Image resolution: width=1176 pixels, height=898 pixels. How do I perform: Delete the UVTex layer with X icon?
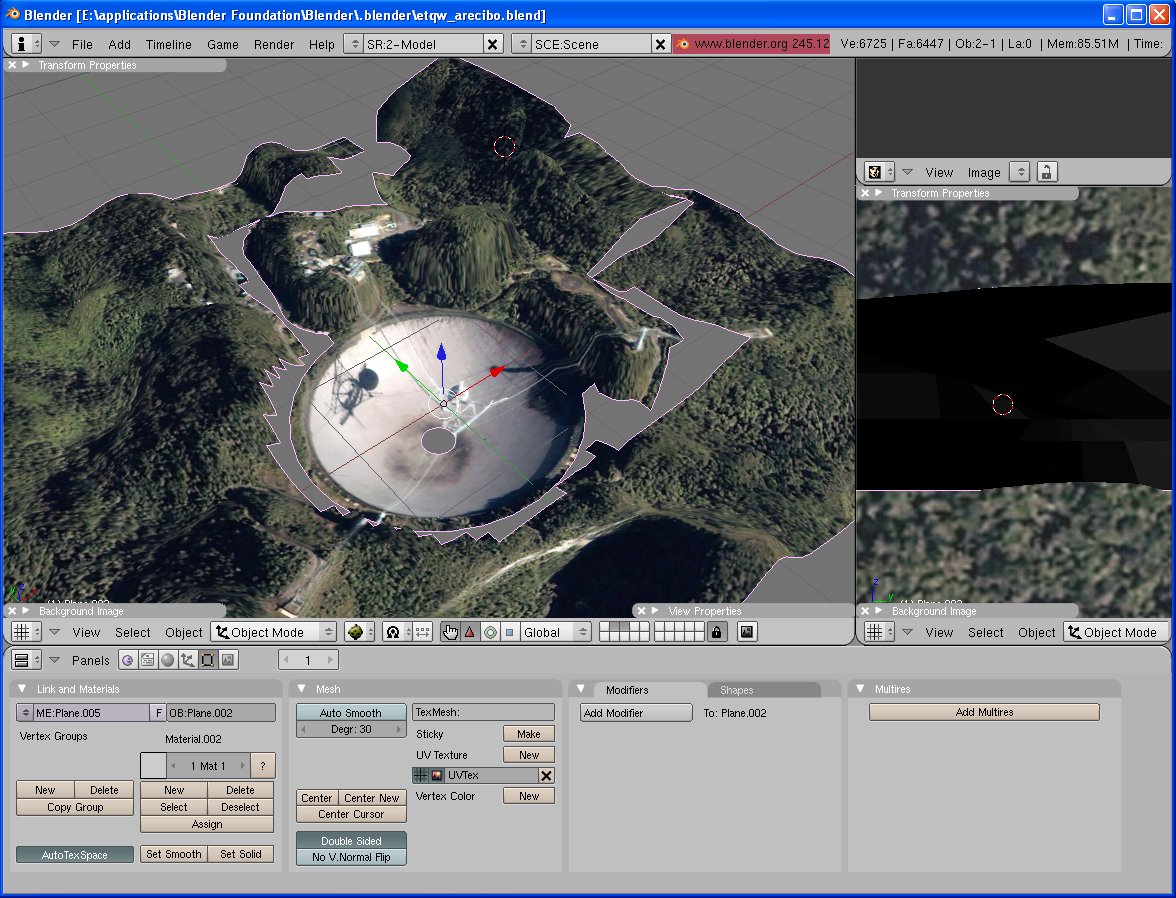coord(546,776)
